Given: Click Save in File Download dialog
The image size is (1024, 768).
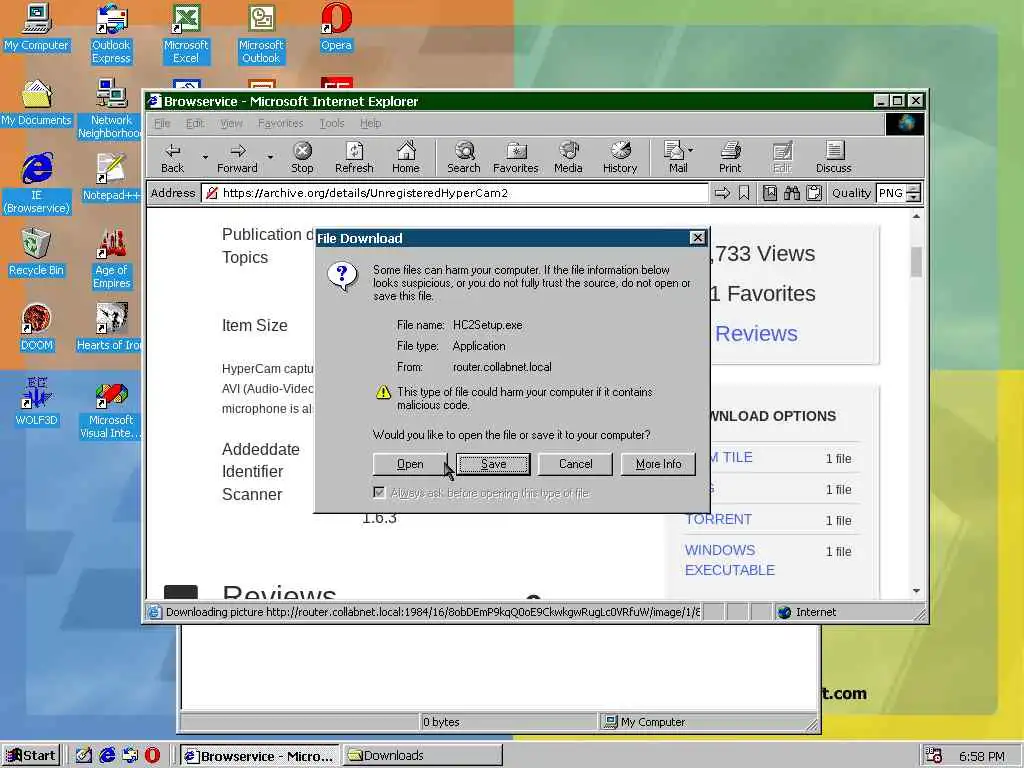Looking at the screenshot, I should (493, 464).
